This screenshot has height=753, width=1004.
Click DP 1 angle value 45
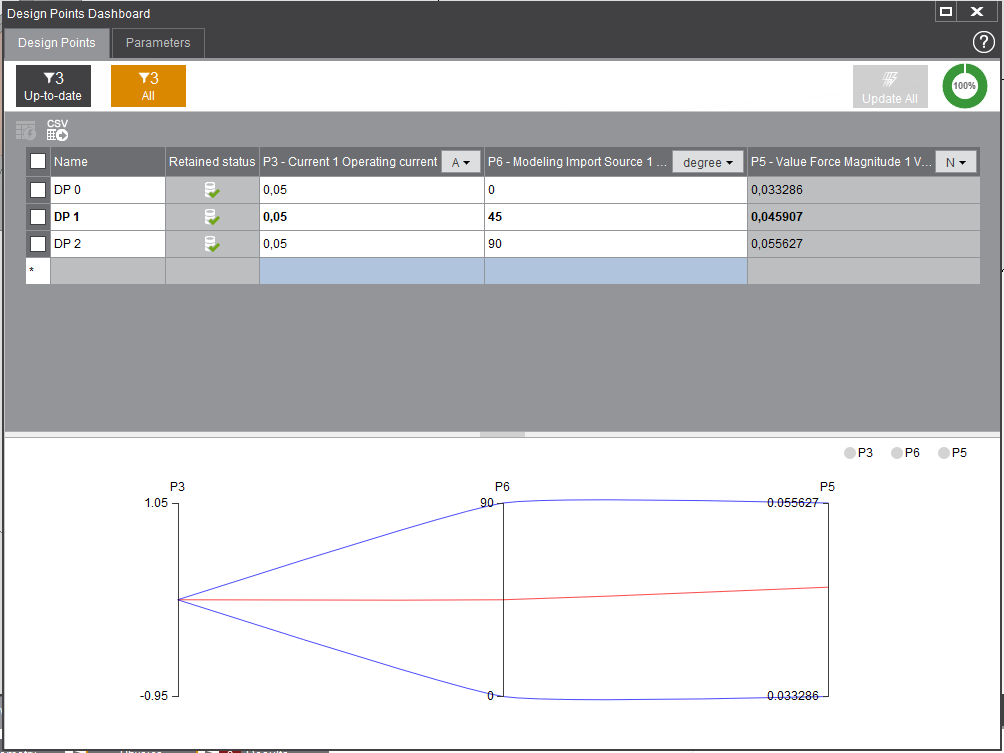click(x=616, y=217)
